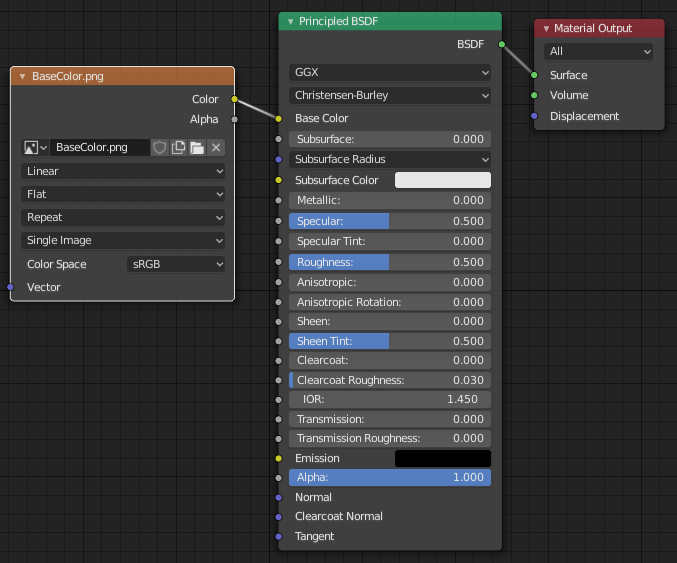
Task: Click the open image folder icon
Action: [x=197, y=147]
